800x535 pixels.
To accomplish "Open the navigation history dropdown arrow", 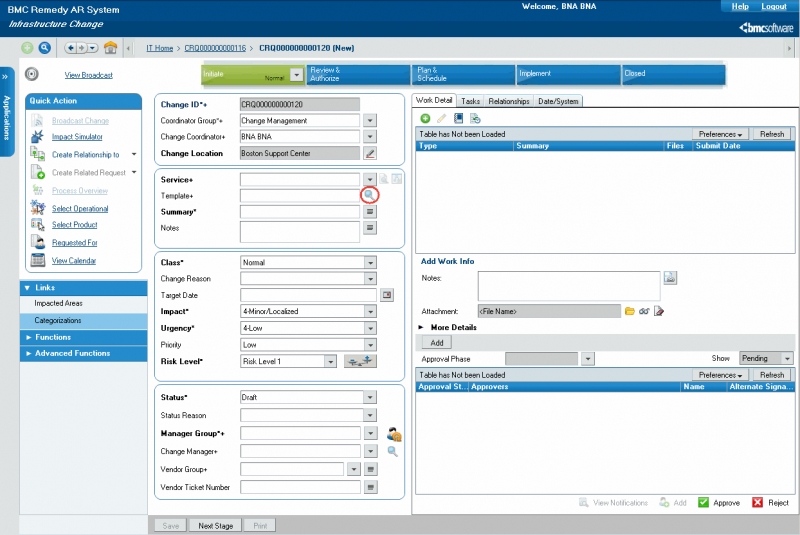I will (x=92, y=48).
